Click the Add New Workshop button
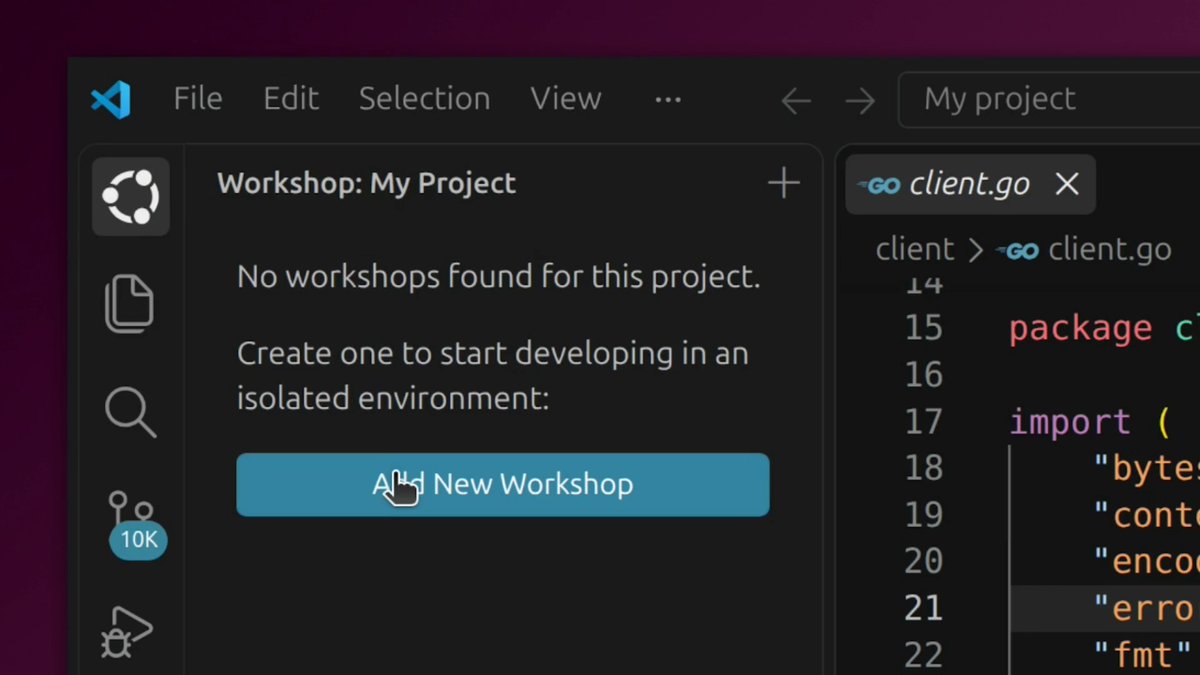Image resolution: width=1200 pixels, height=675 pixels. tap(503, 485)
